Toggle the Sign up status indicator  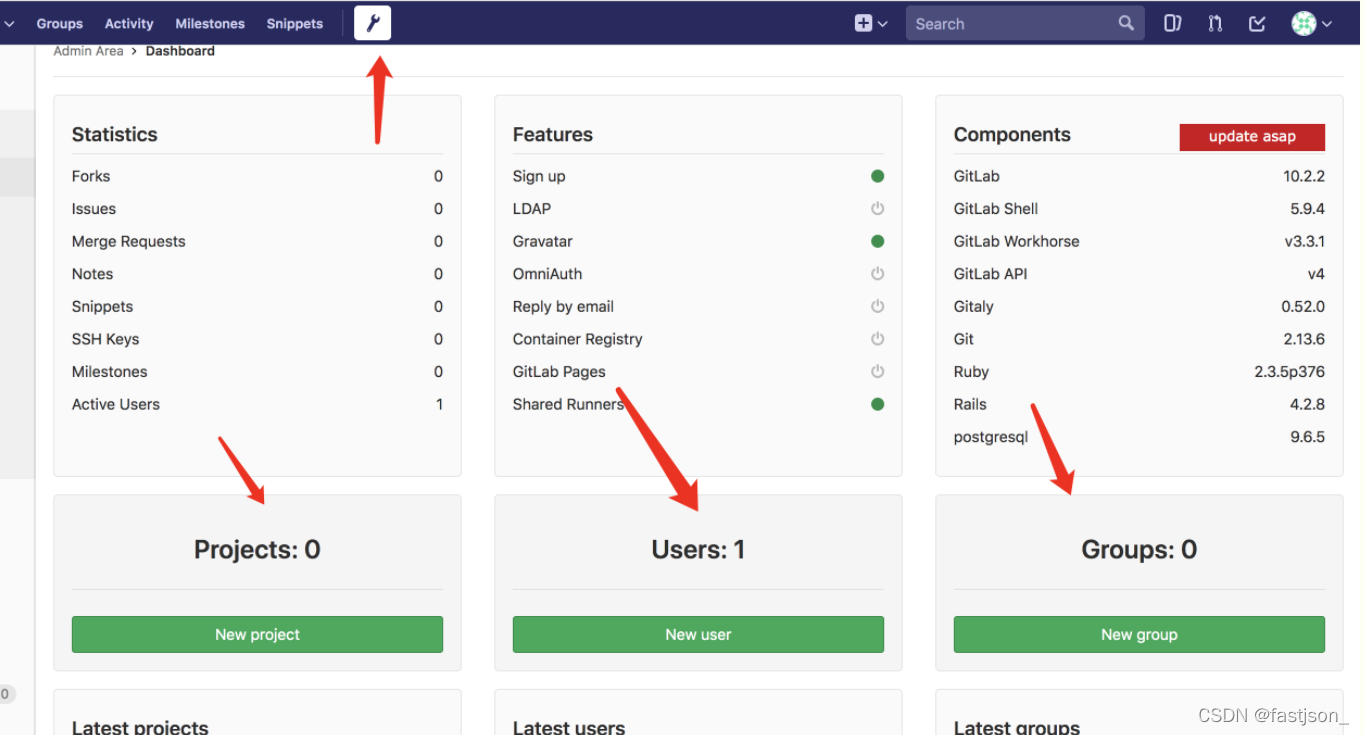point(877,175)
